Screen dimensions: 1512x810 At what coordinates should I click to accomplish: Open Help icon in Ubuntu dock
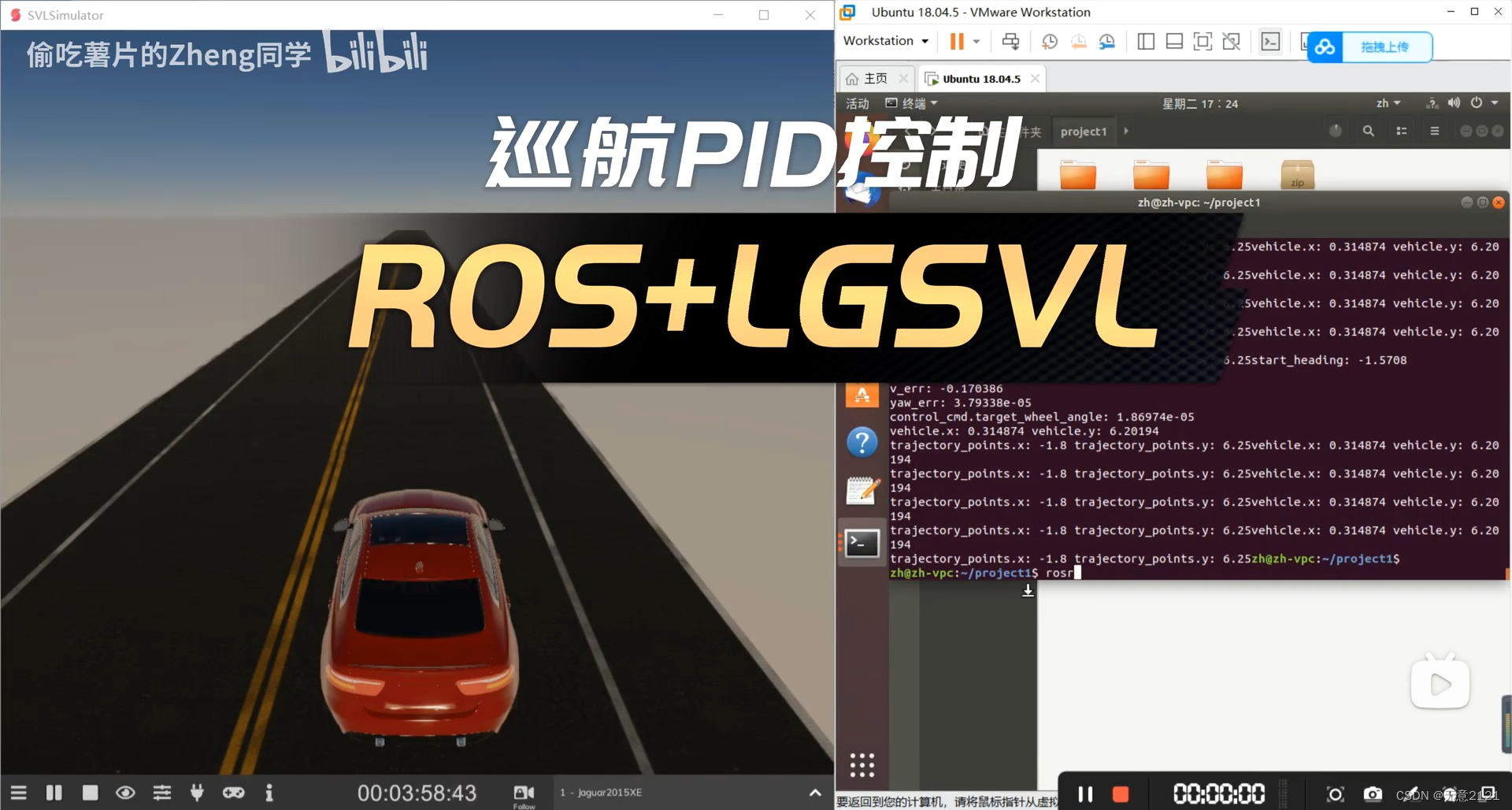(862, 442)
